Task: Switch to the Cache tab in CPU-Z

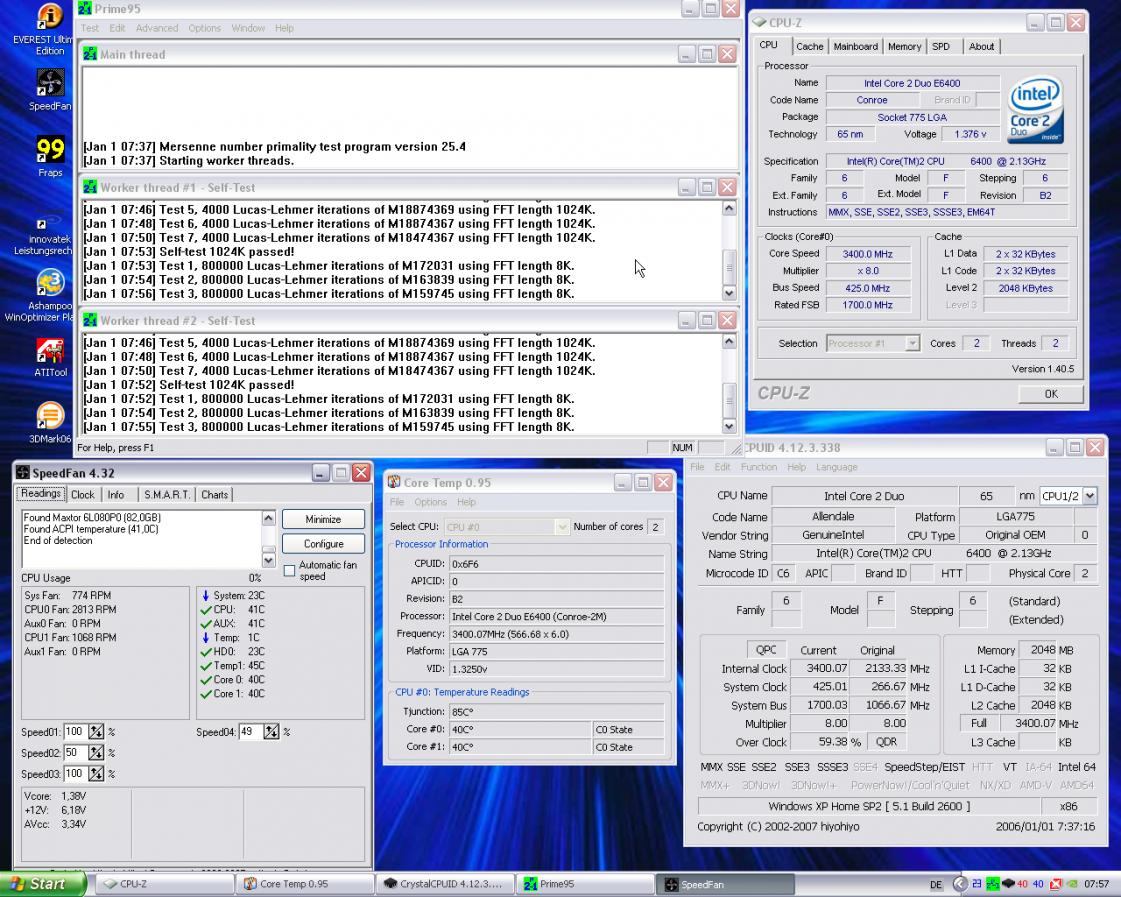Action: click(809, 46)
